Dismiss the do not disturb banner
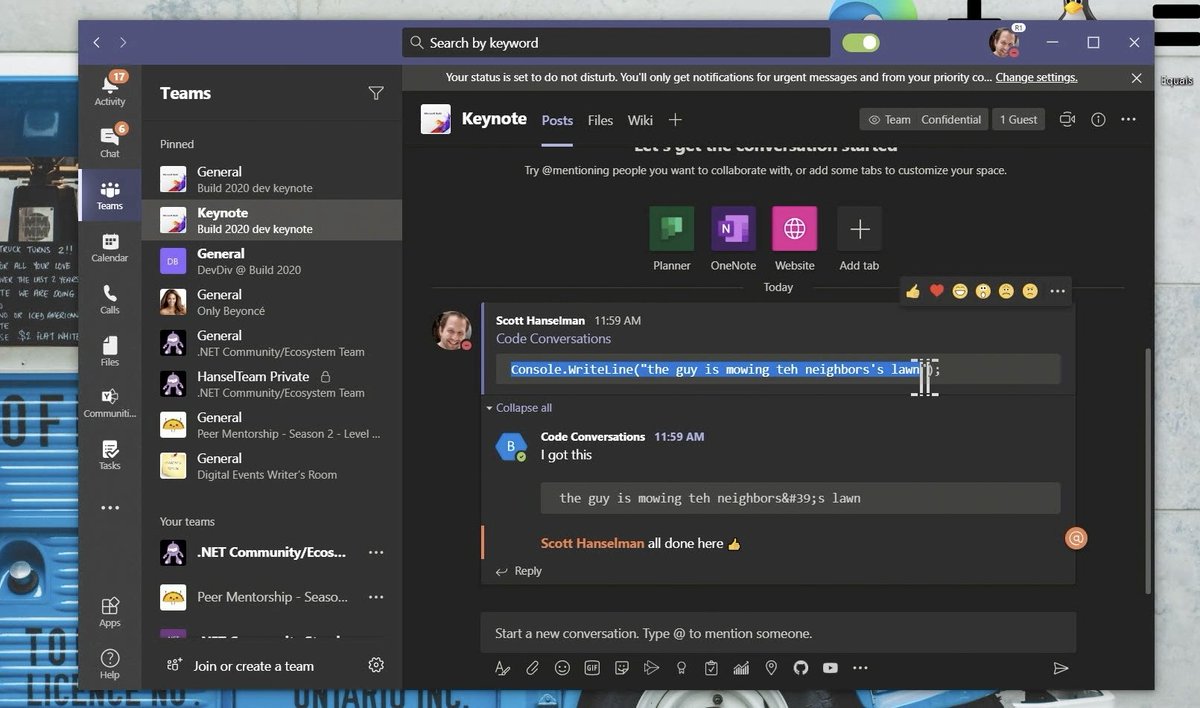This screenshot has height=708, width=1200. [1136, 77]
